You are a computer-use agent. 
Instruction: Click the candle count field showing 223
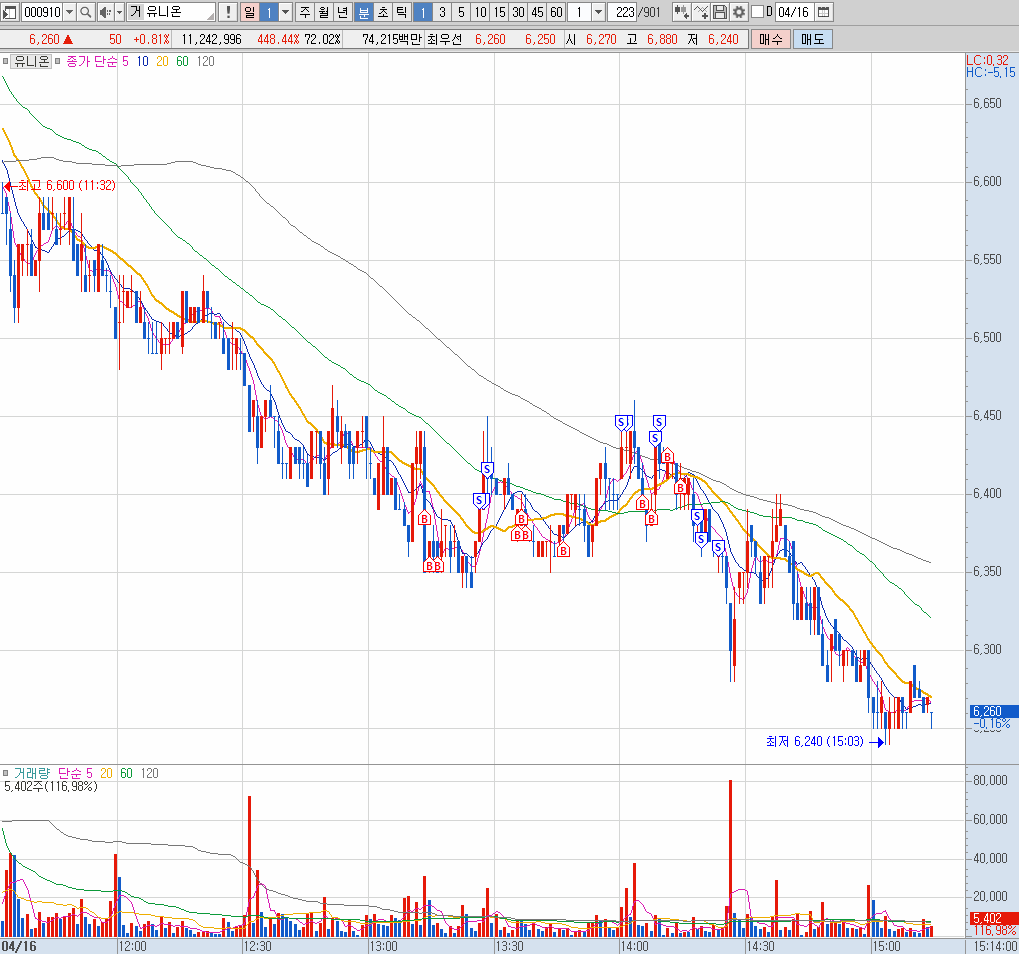(x=626, y=12)
